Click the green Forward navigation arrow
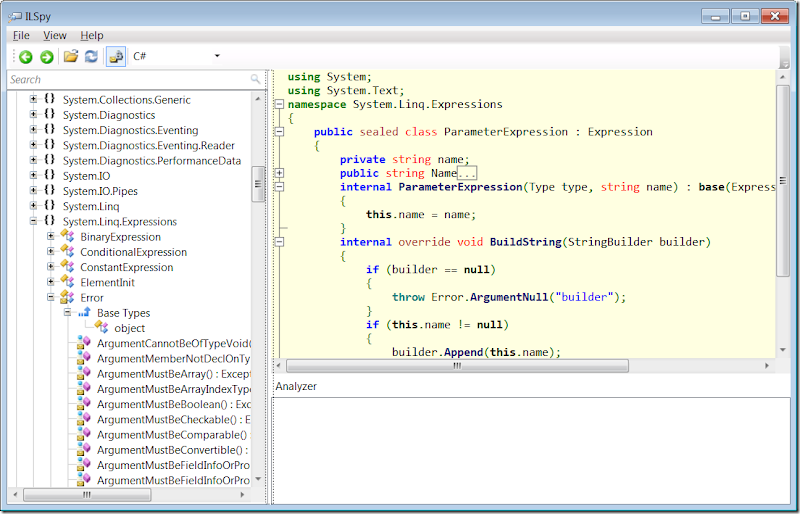The width and height of the screenshot is (800, 514). point(46,57)
